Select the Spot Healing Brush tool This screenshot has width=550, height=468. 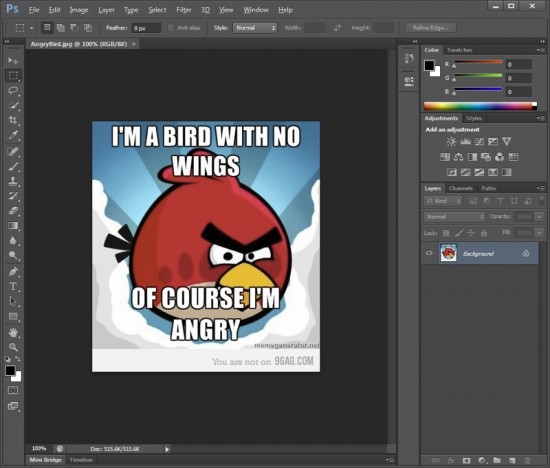pyautogui.click(x=13, y=152)
